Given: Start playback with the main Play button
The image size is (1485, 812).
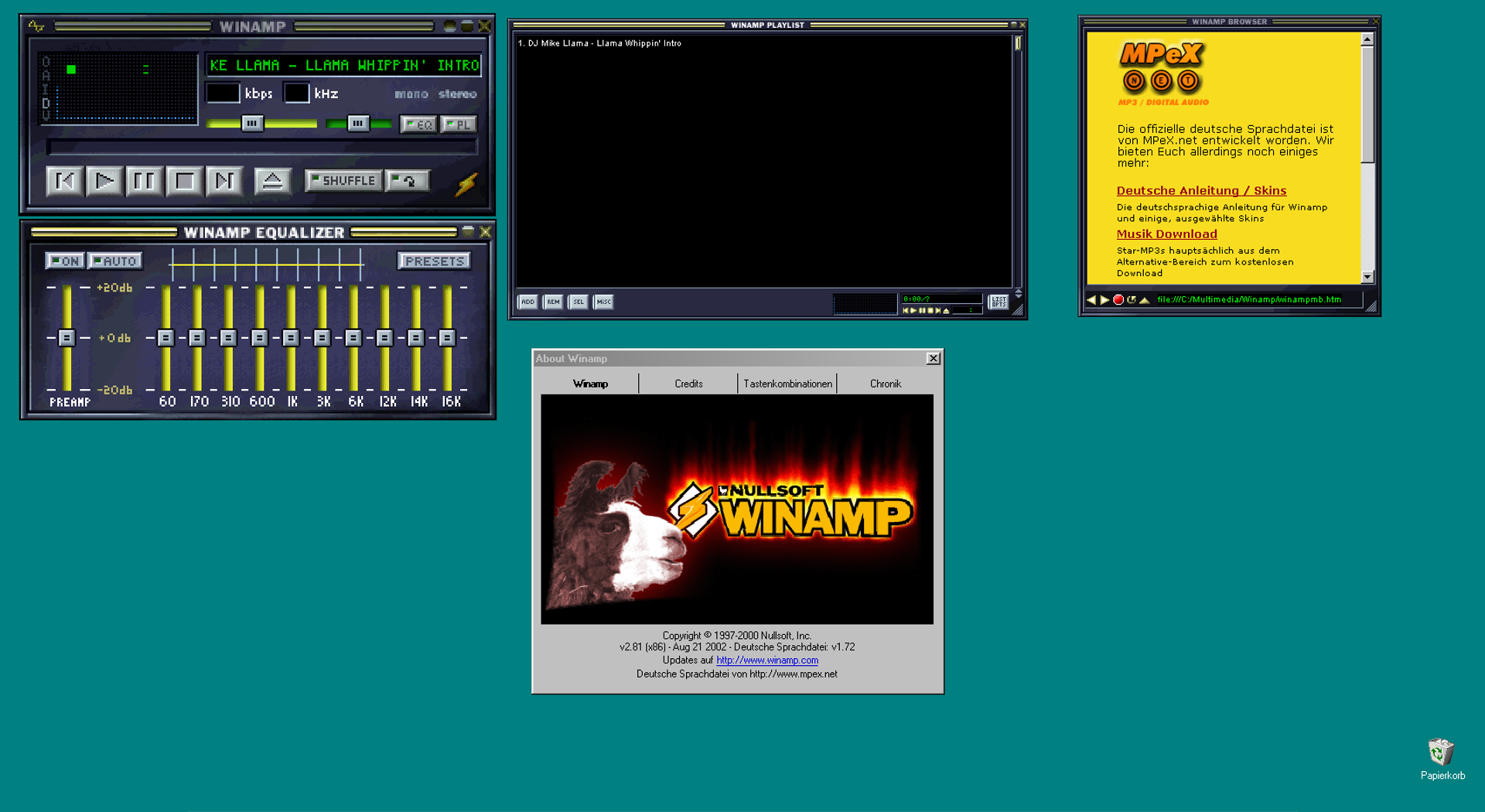Looking at the screenshot, I should [x=104, y=182].
